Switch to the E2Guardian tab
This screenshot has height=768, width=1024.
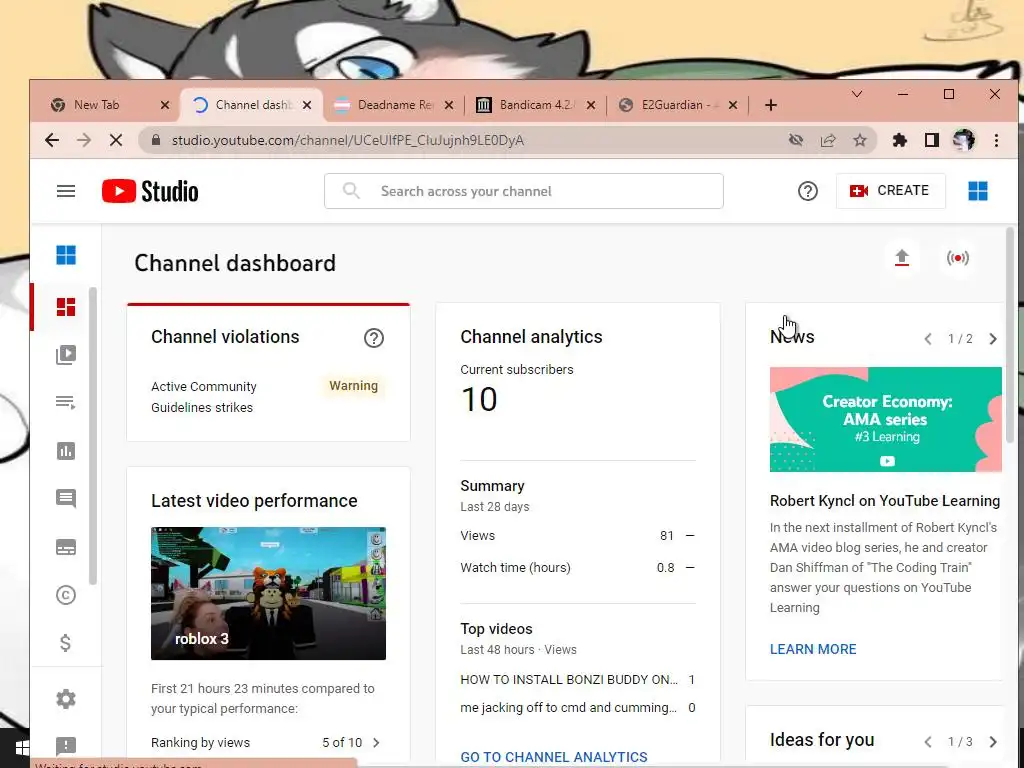point(679,104)
